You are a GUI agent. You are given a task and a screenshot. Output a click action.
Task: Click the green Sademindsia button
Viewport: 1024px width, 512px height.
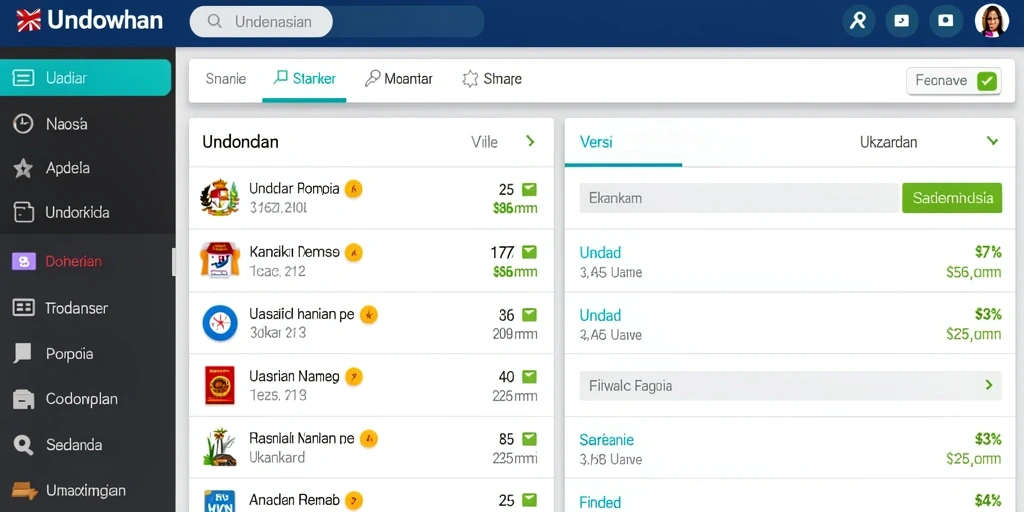pos(952,198)
